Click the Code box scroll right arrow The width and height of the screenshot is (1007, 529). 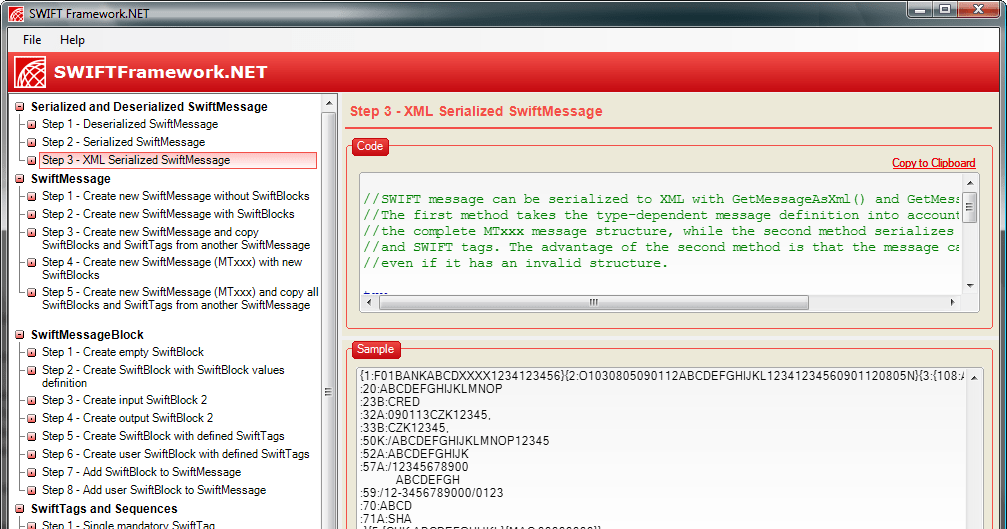click(952, 302)
